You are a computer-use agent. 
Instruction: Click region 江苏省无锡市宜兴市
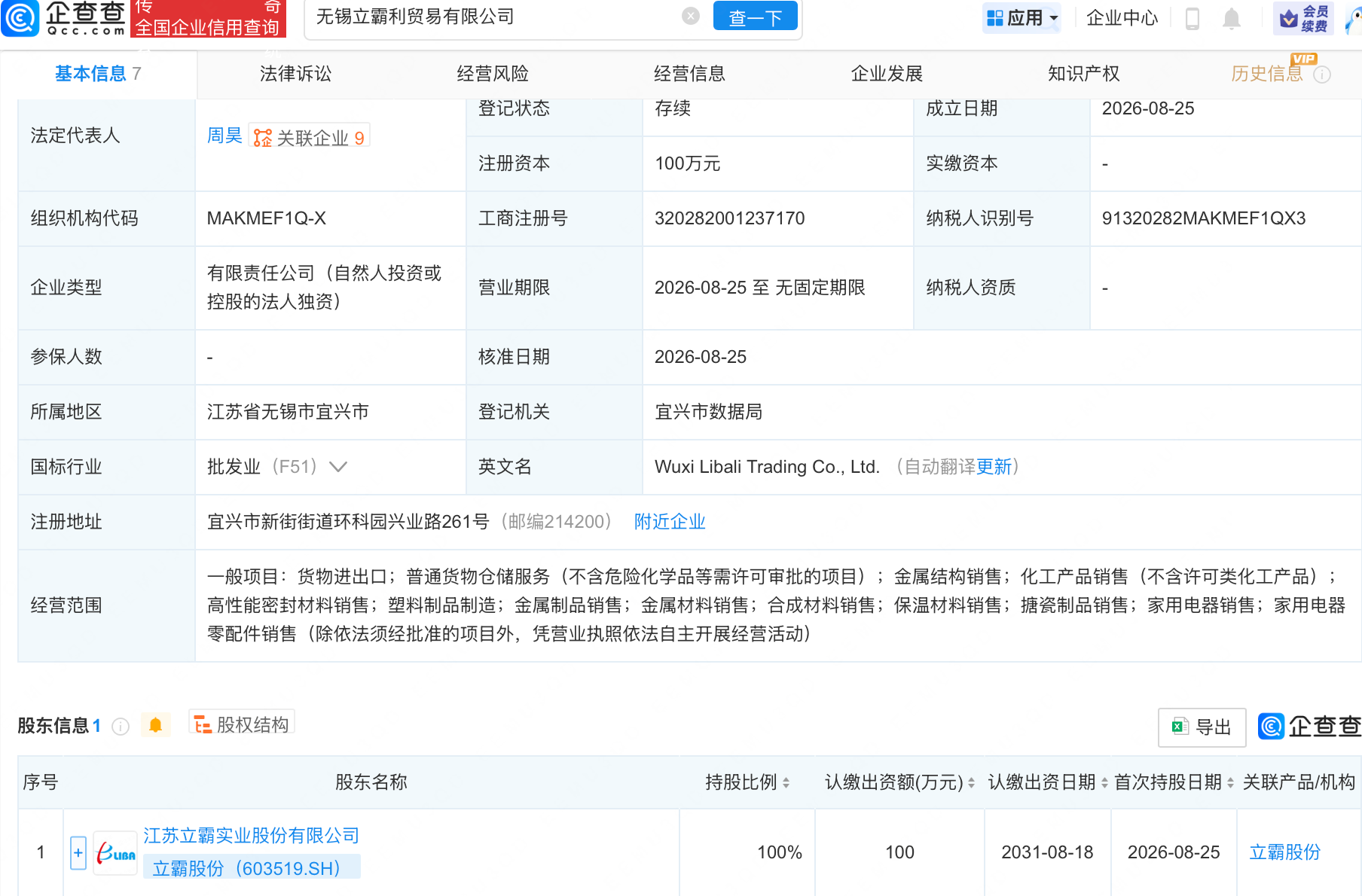(x=288, y=412)
